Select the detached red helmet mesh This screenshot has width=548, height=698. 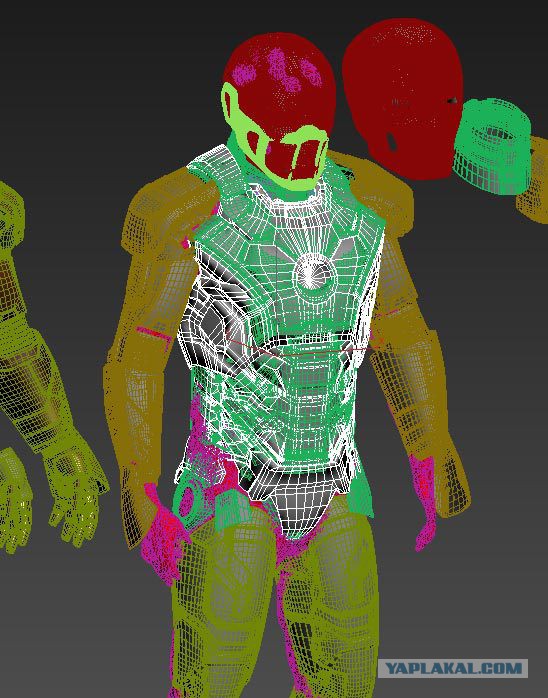coord(403,98)
